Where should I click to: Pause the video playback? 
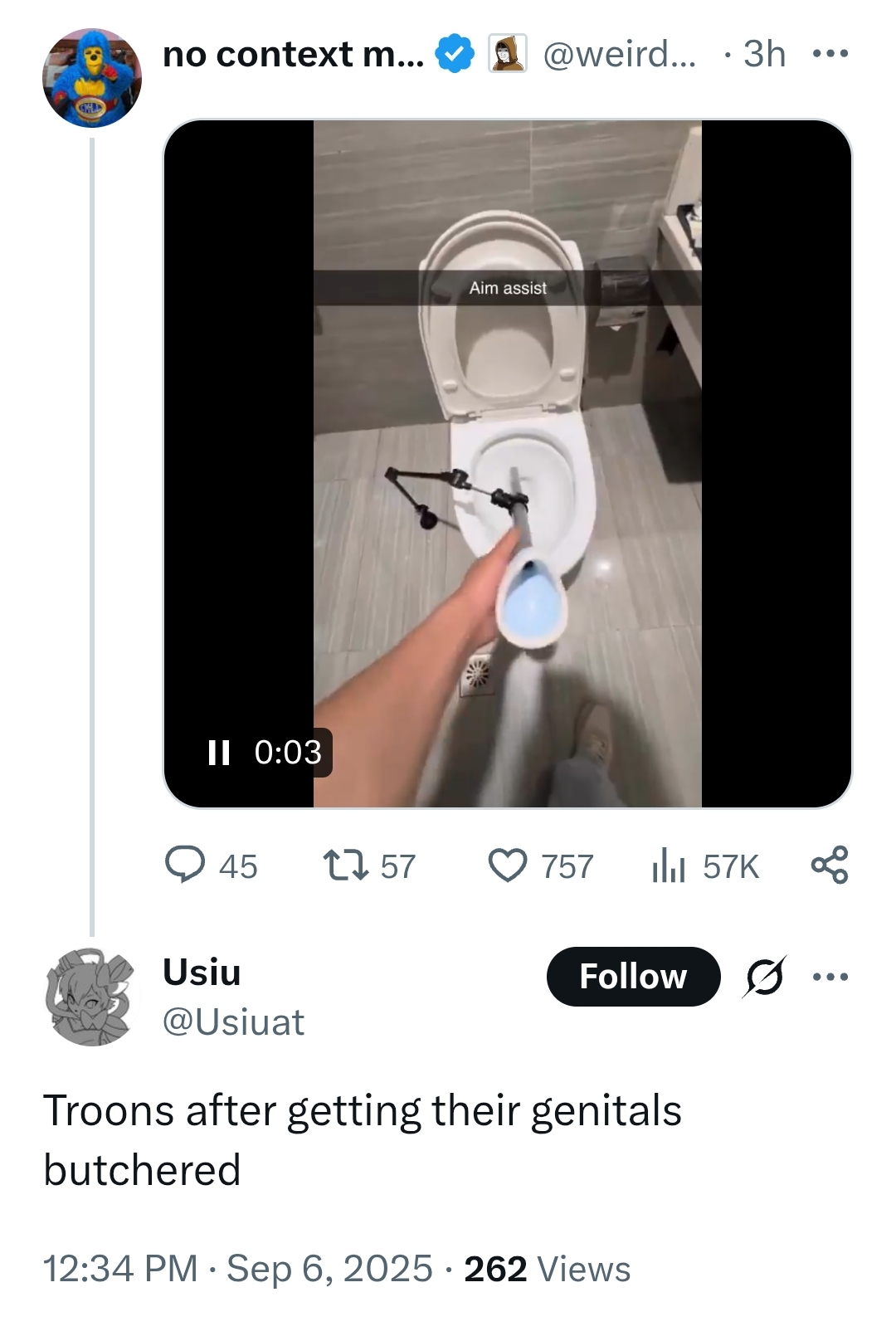(x=219, y=753)
